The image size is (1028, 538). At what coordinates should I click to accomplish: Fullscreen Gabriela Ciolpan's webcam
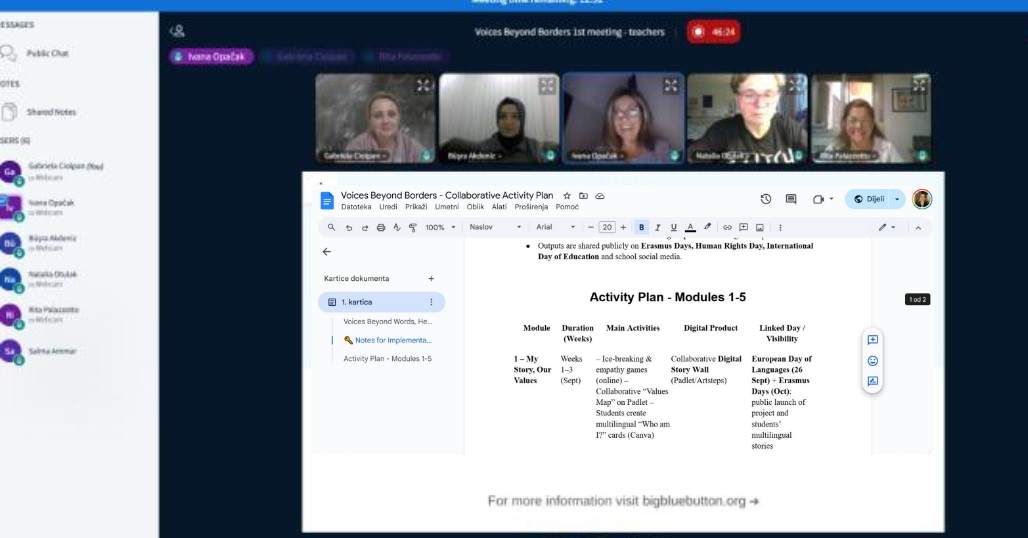[424, 85]
